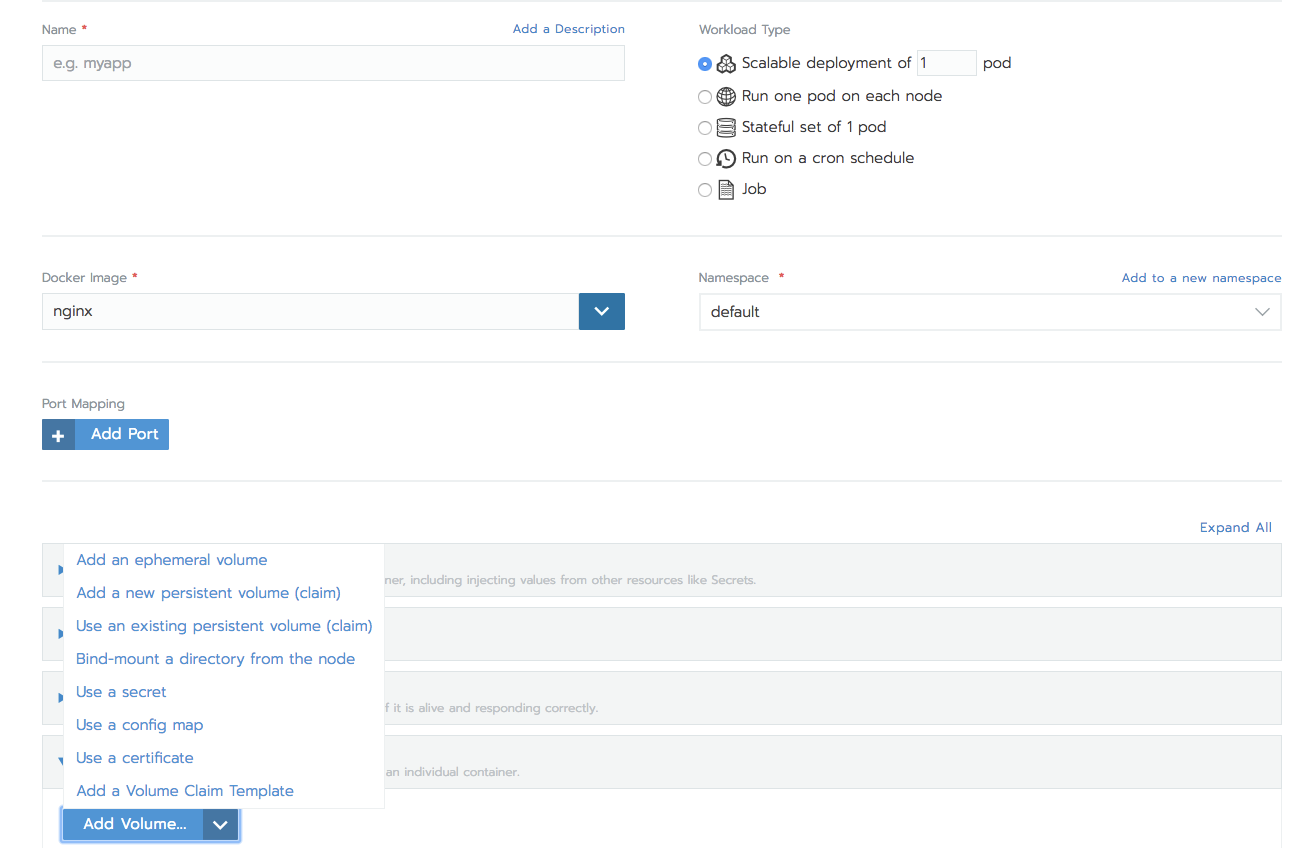1312x848 pixels.
Task: Click the chevron icon on Docker Image field
Action: (601, 311)
